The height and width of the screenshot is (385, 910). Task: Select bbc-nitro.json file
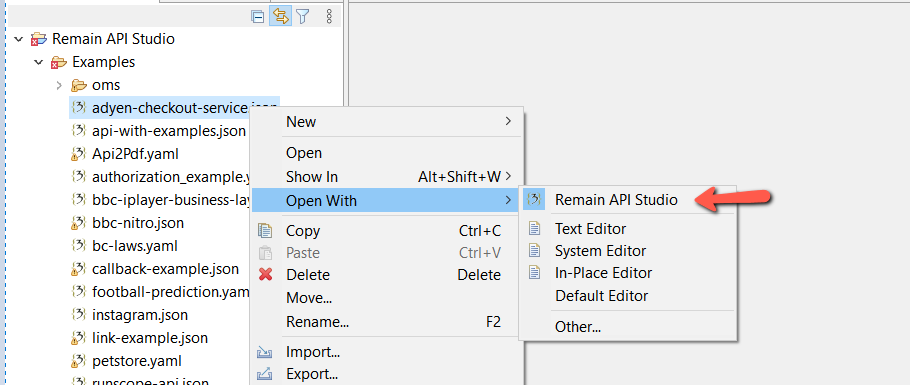[x=138, y=223]
